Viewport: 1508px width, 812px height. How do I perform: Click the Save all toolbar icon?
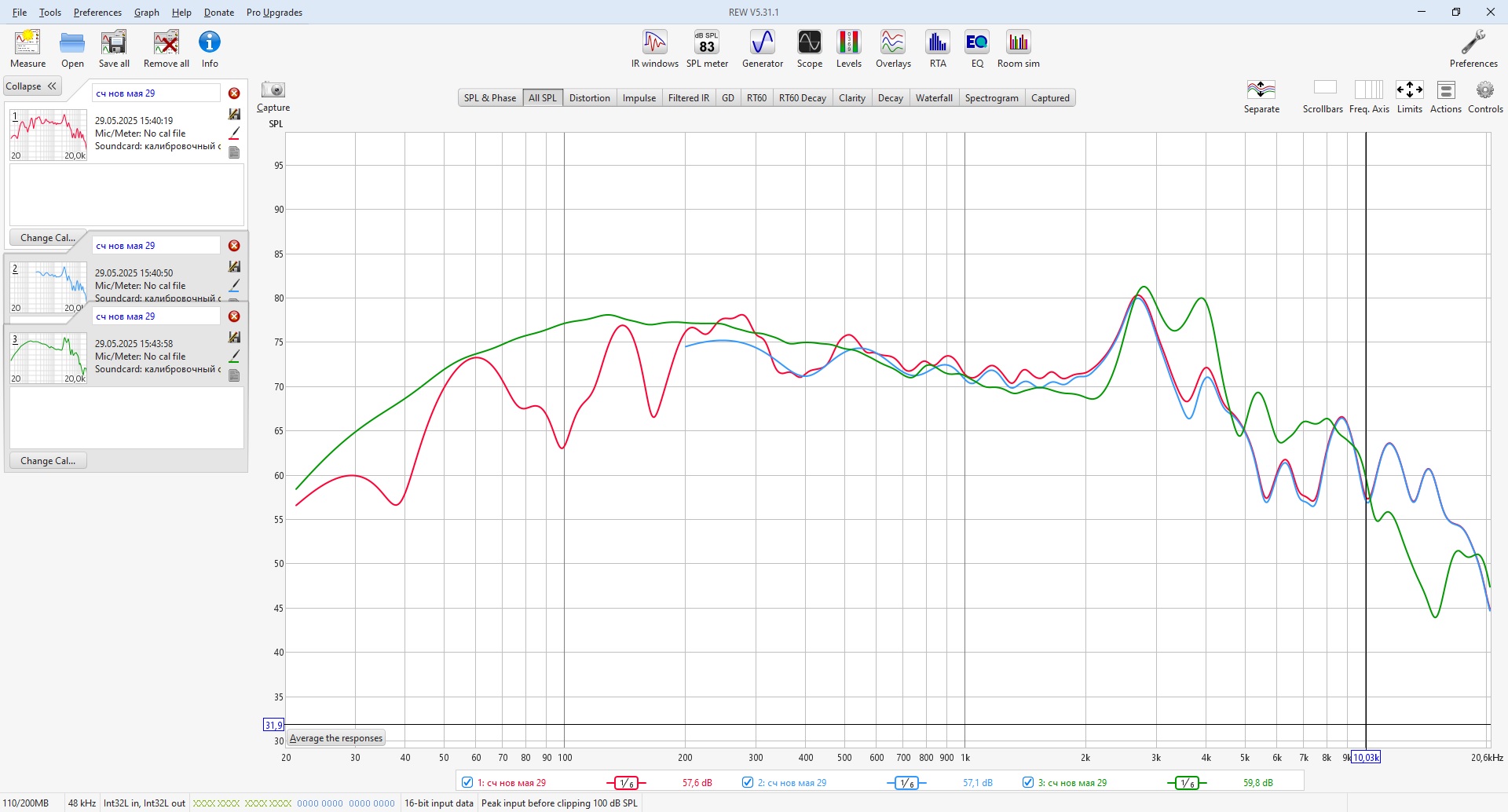(x=114, y=49)
